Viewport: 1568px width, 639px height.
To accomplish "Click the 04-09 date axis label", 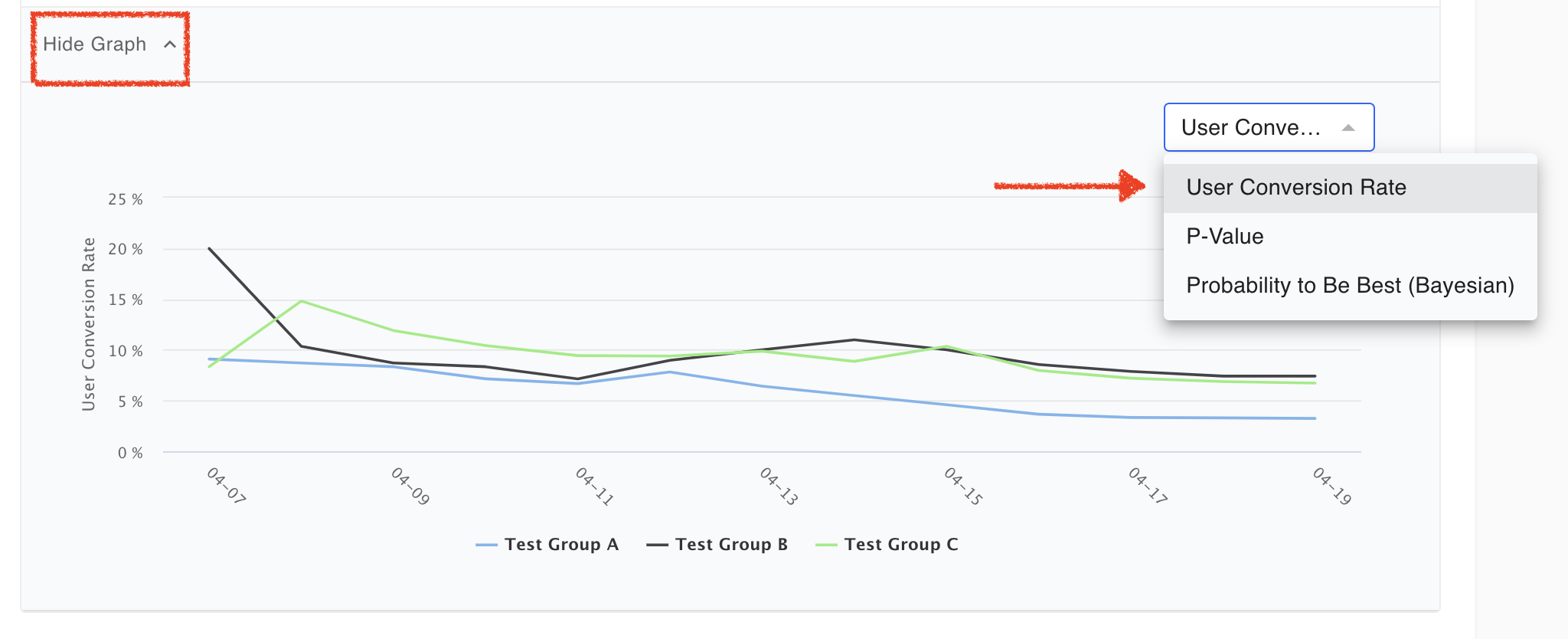I will point(410,486).
